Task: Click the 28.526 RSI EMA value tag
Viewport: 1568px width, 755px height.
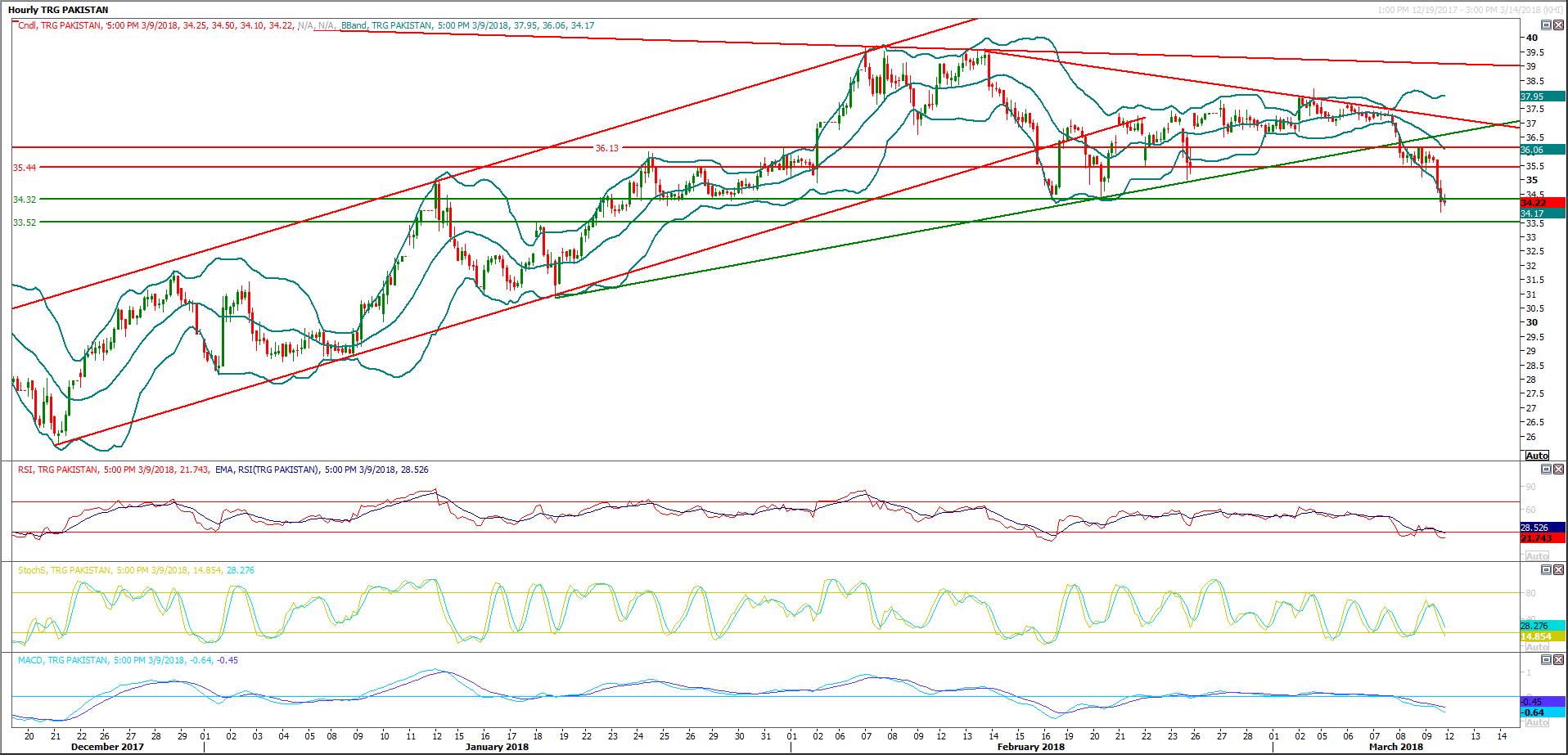Action: (1542, 528)
